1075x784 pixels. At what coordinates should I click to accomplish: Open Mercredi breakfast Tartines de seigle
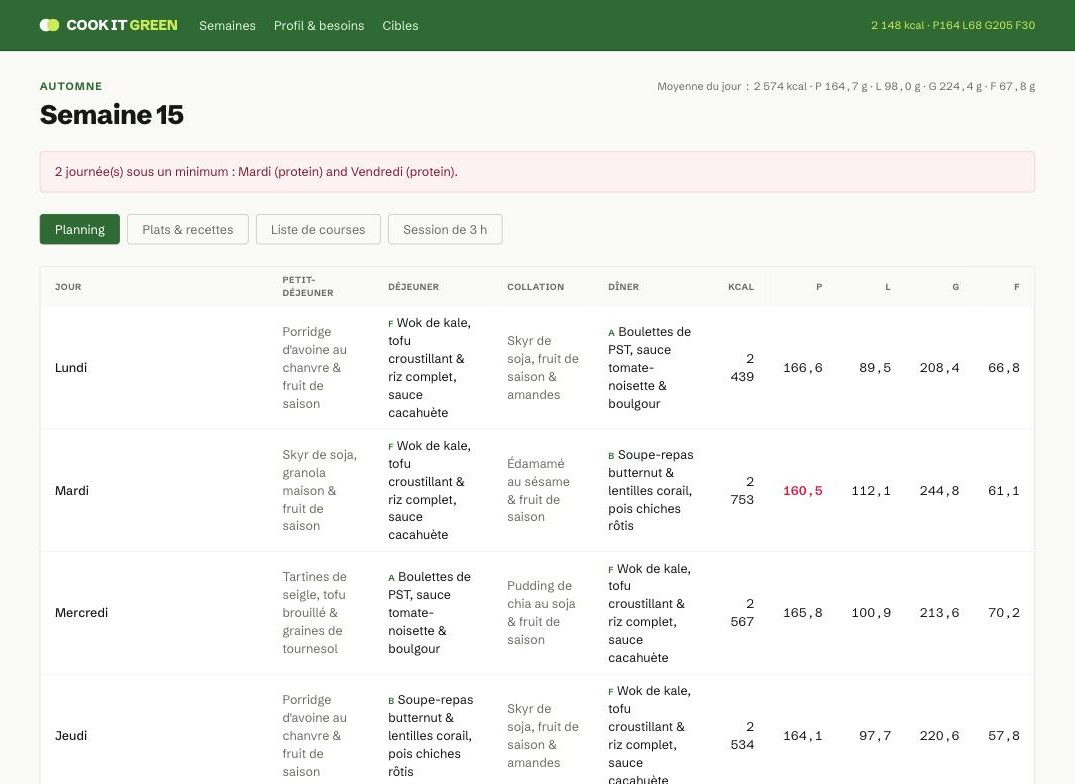315,613
